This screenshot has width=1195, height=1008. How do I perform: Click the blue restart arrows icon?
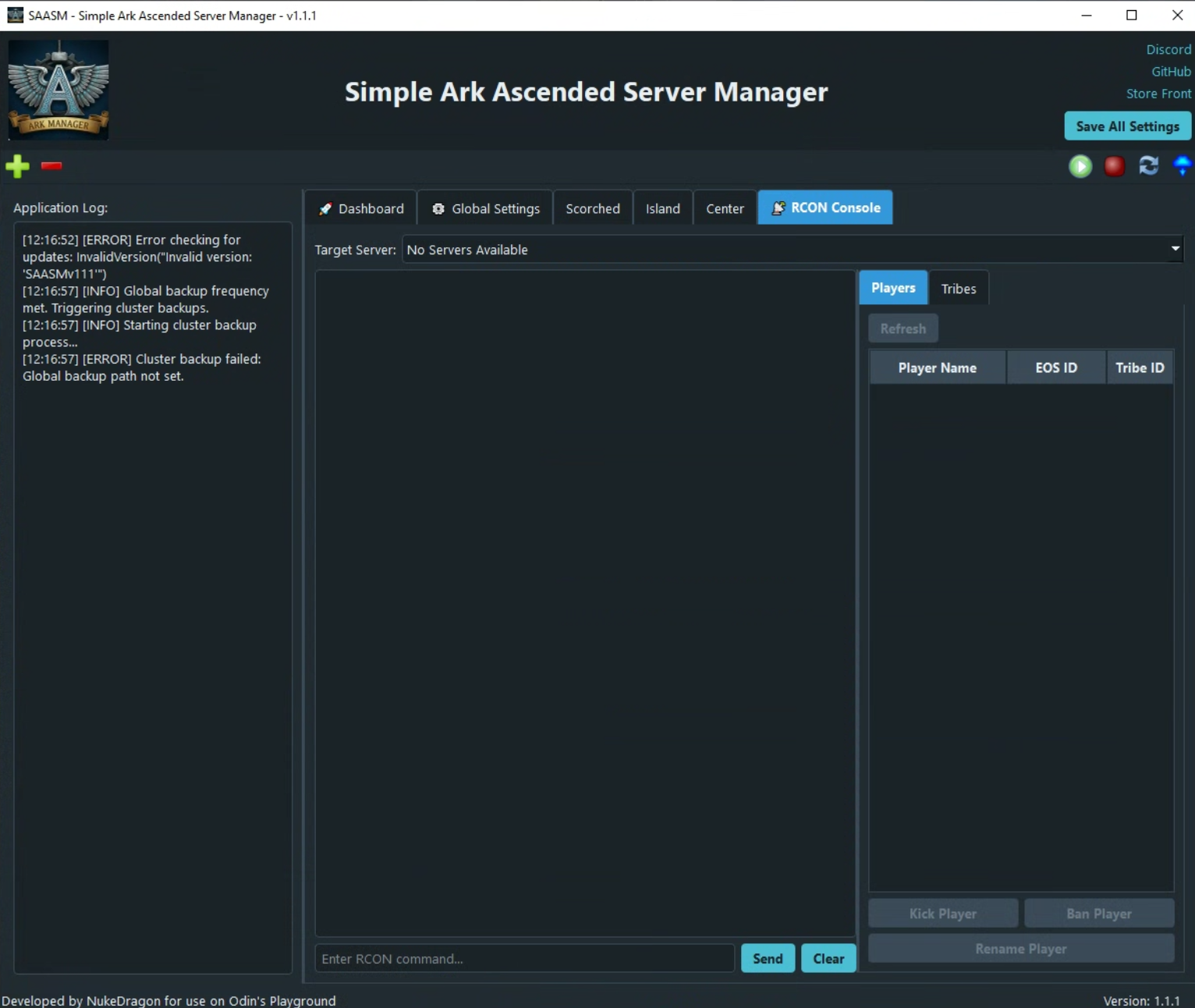pyautogui.click(x=1148, y=166)
